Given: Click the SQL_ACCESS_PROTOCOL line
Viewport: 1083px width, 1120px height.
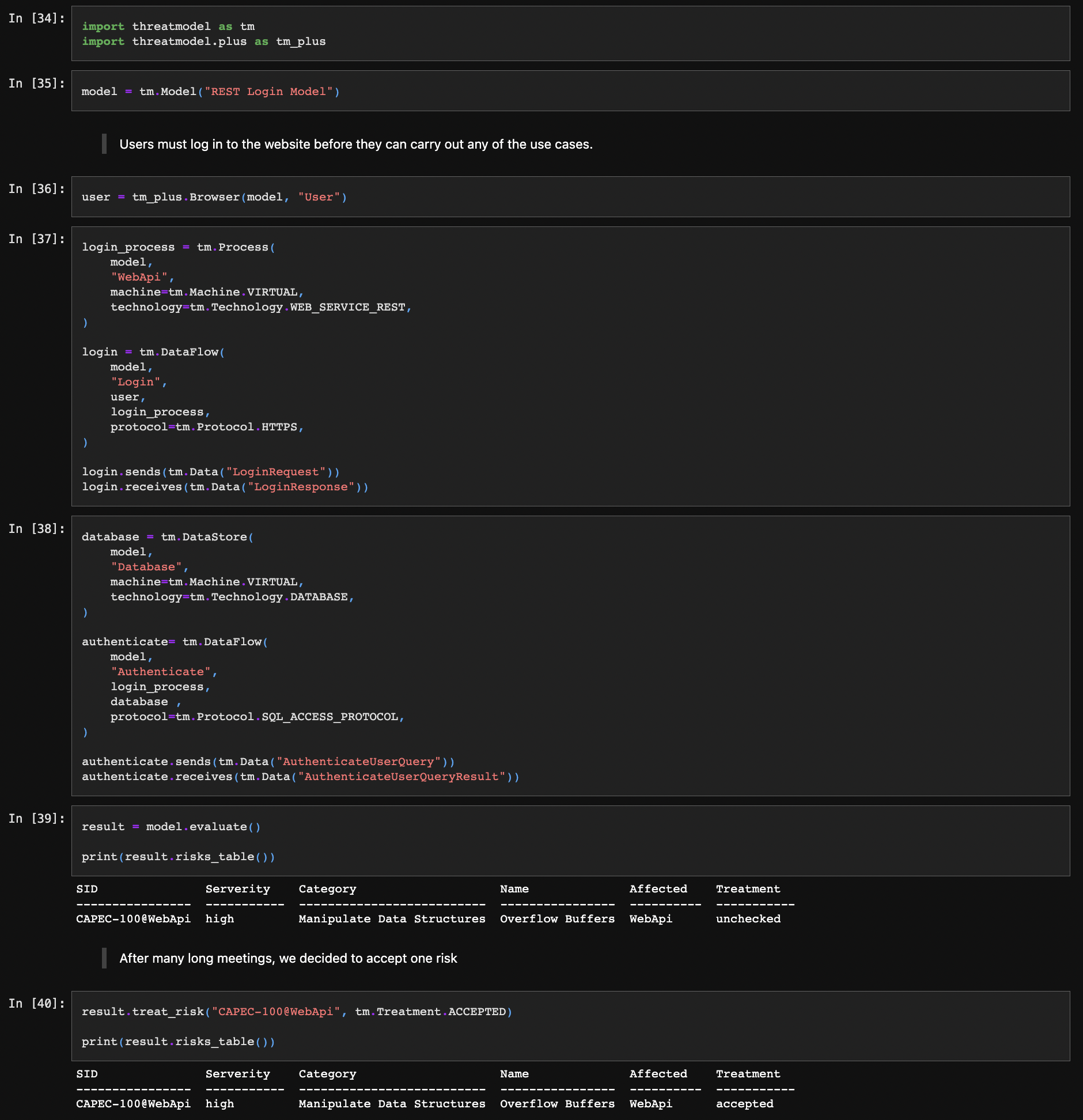Looking at the screenshot, I should (257, 717).
